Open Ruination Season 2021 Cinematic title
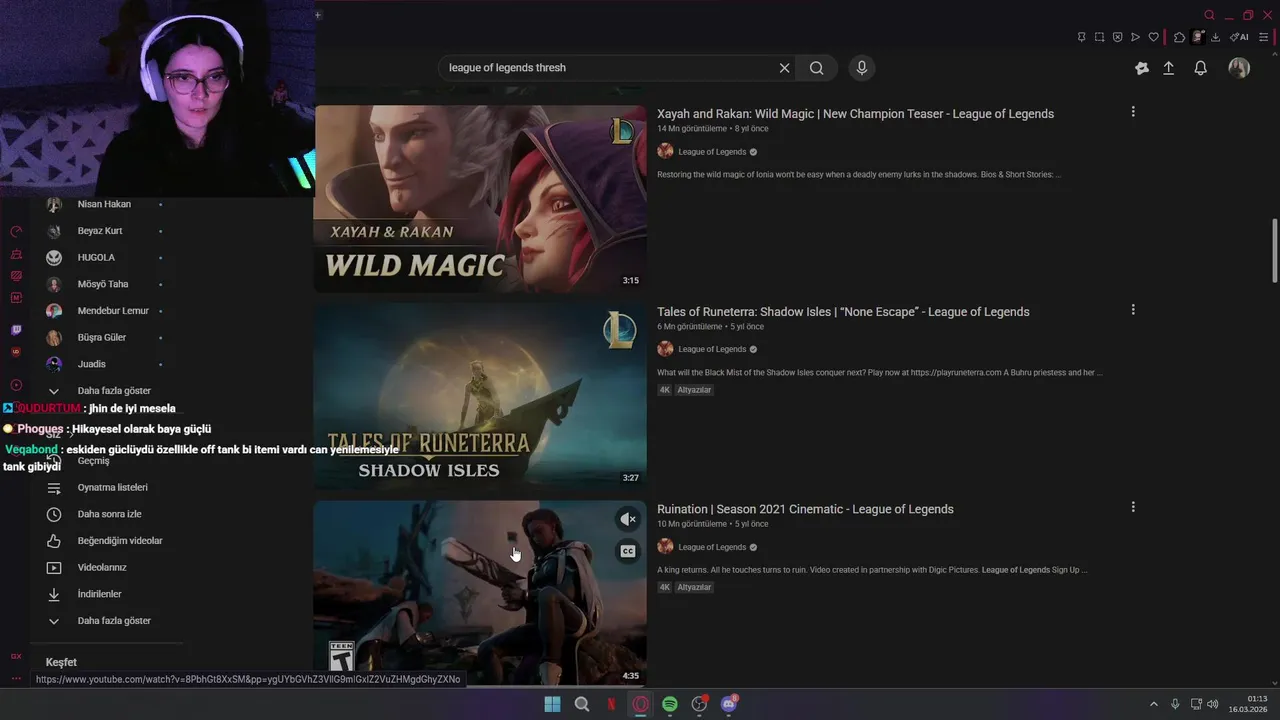 [805, 509]
